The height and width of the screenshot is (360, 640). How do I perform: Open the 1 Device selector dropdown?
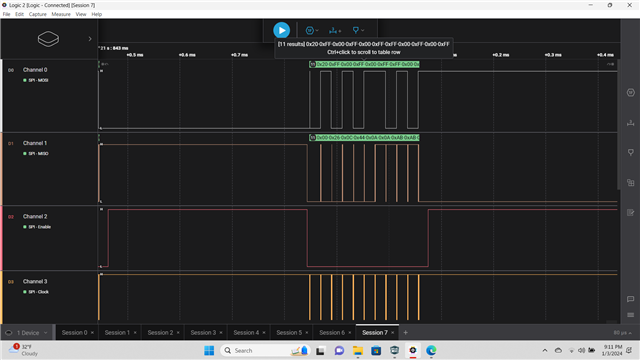(x=27, y=333)
